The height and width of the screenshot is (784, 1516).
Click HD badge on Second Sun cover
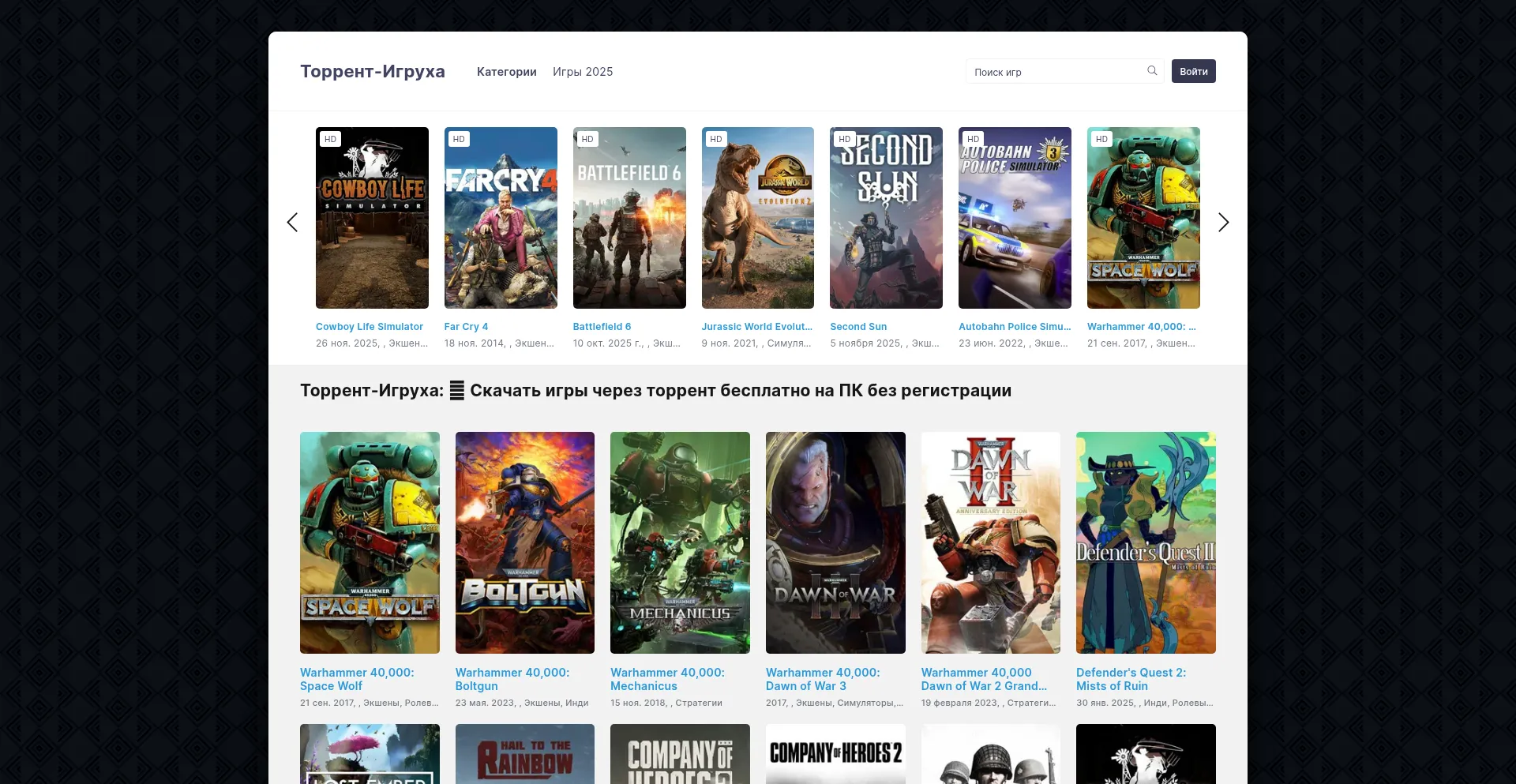[844, 139]
